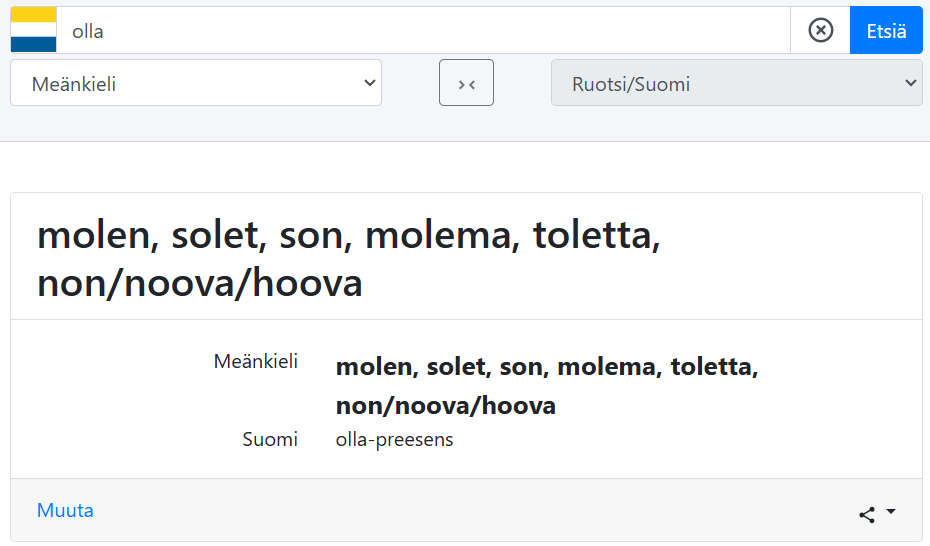
Task: Click the chevron arrow of the Ruotsi/Suomi selector
Action: 909,83
